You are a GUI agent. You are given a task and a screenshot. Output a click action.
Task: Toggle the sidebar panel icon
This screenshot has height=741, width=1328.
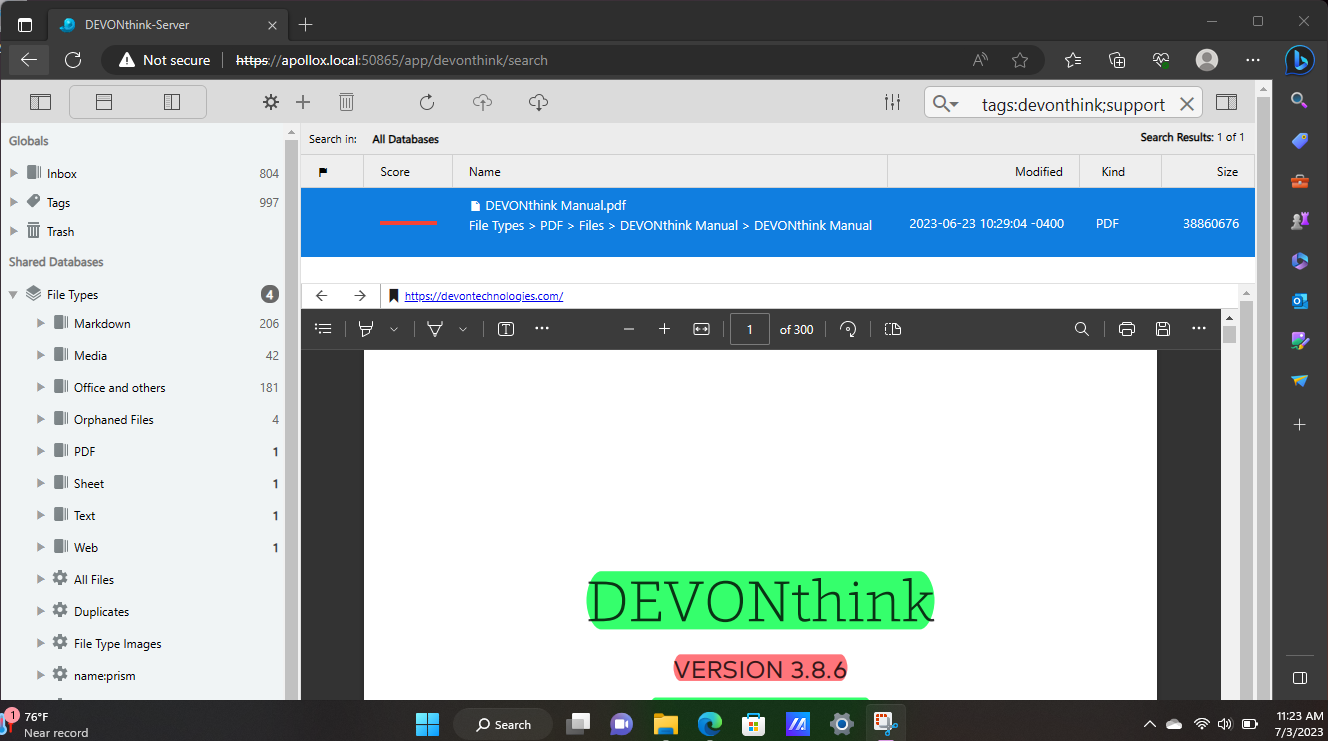(40, 102)
